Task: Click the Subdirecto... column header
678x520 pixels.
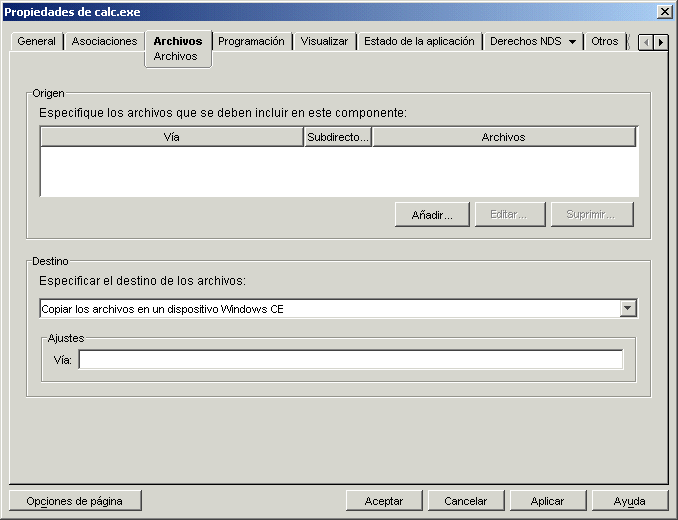Action: click(x=338, y=137)
